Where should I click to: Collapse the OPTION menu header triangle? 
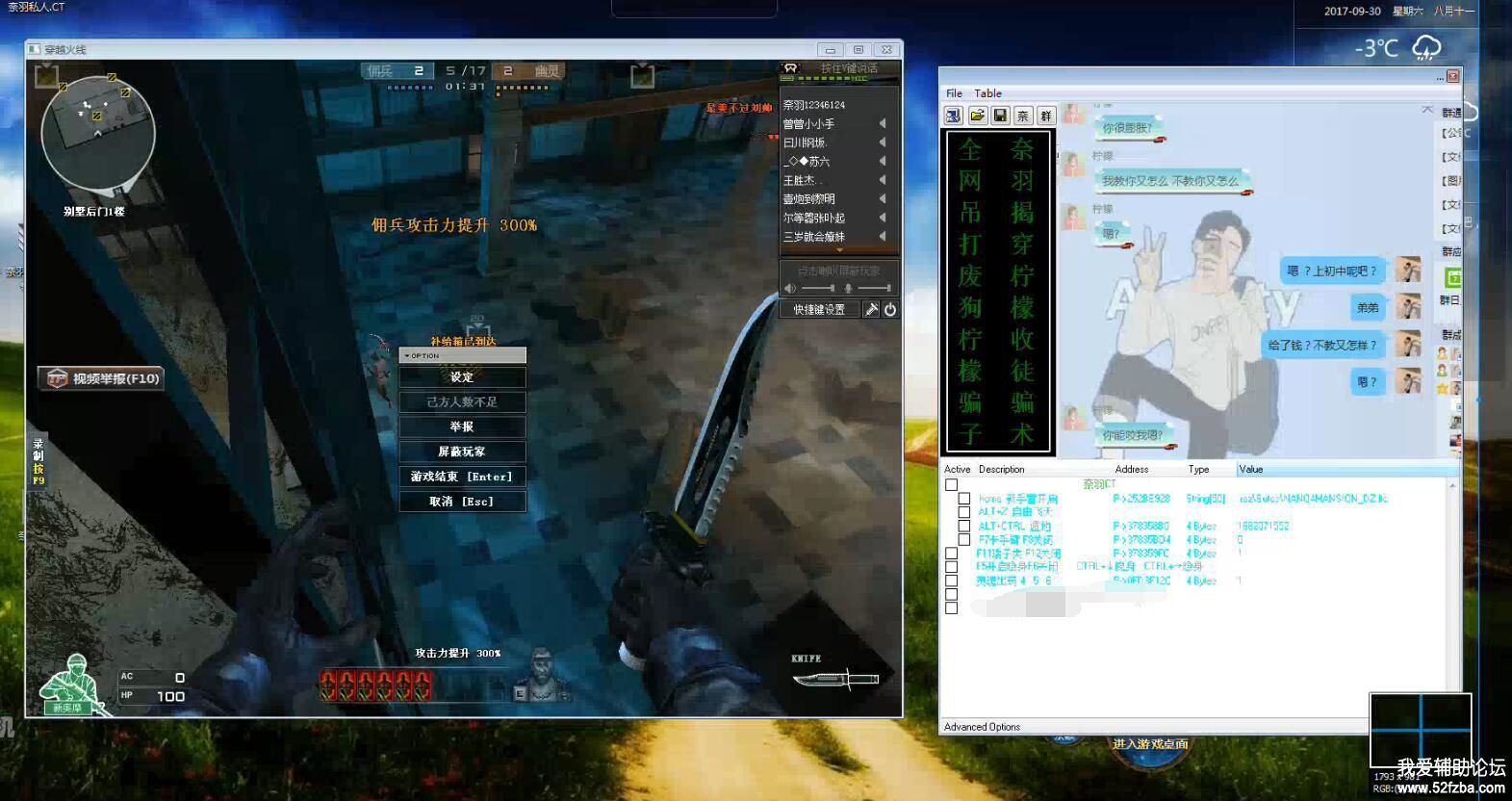(407, 355)
